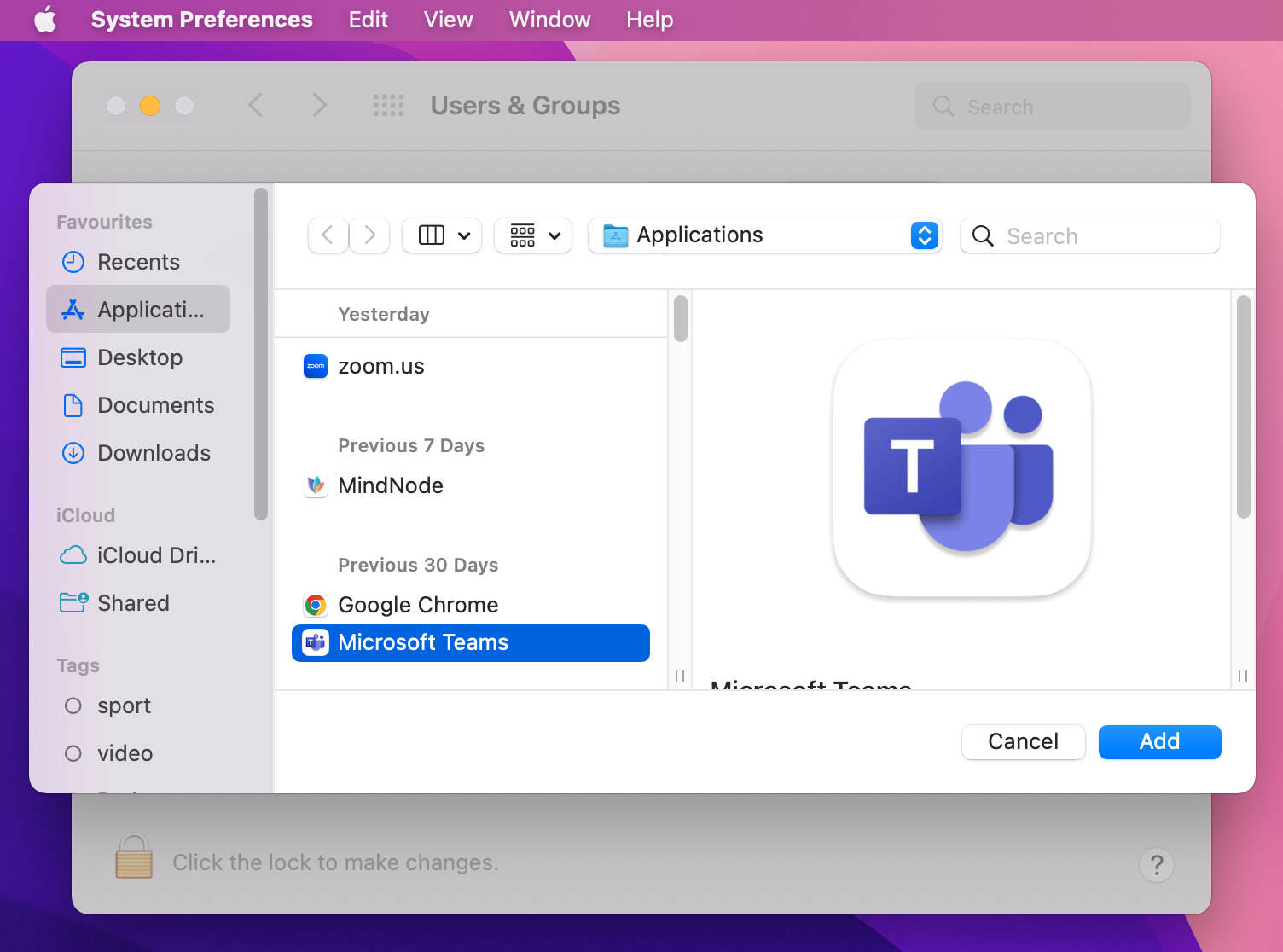Open iCloud Drive in the sidebar
The image size is (1283, 952).
[x=138, y=555]
